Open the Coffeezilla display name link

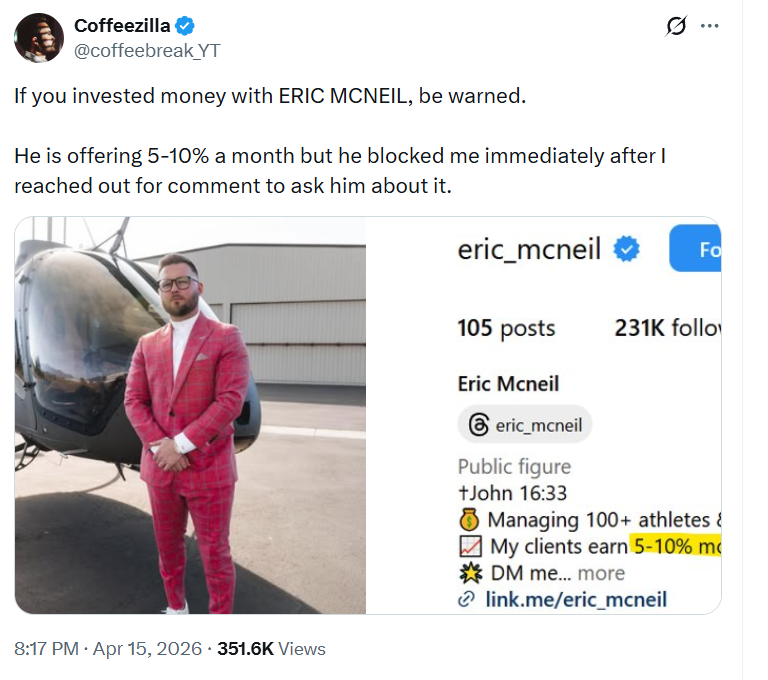(122, 26)
